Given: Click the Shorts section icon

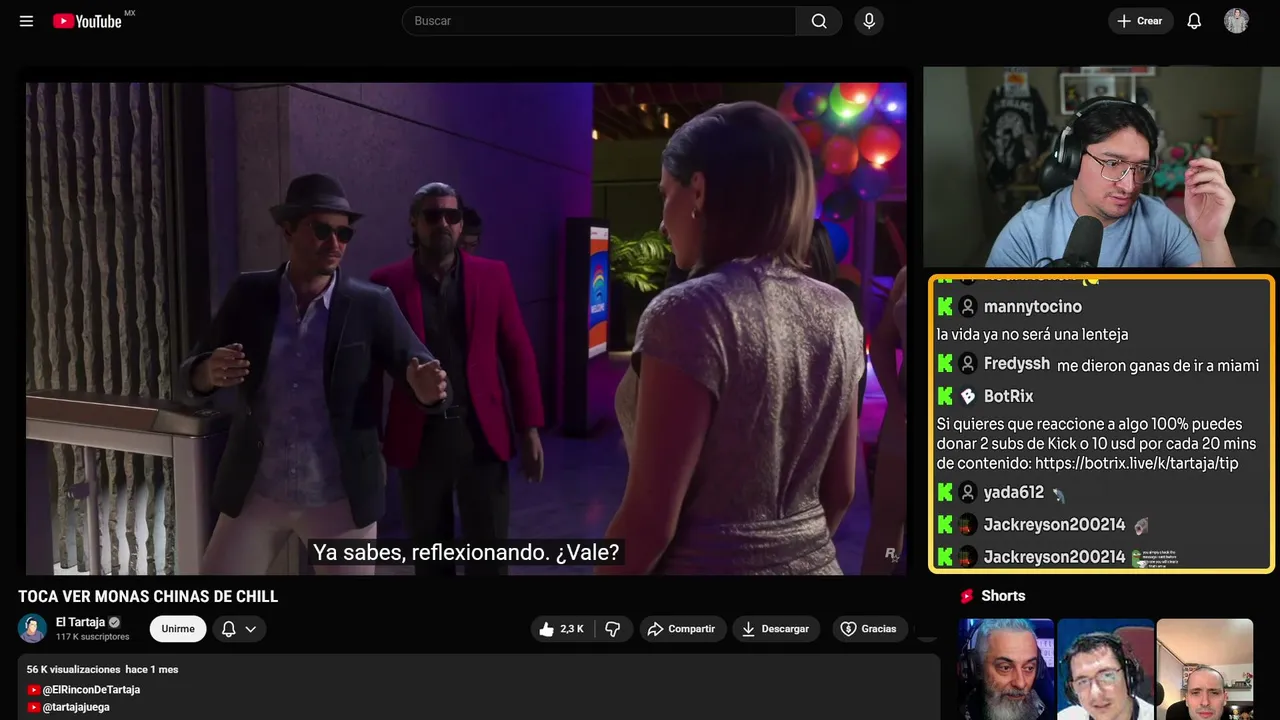Looking at the screenshot, I should click(967, 596).
